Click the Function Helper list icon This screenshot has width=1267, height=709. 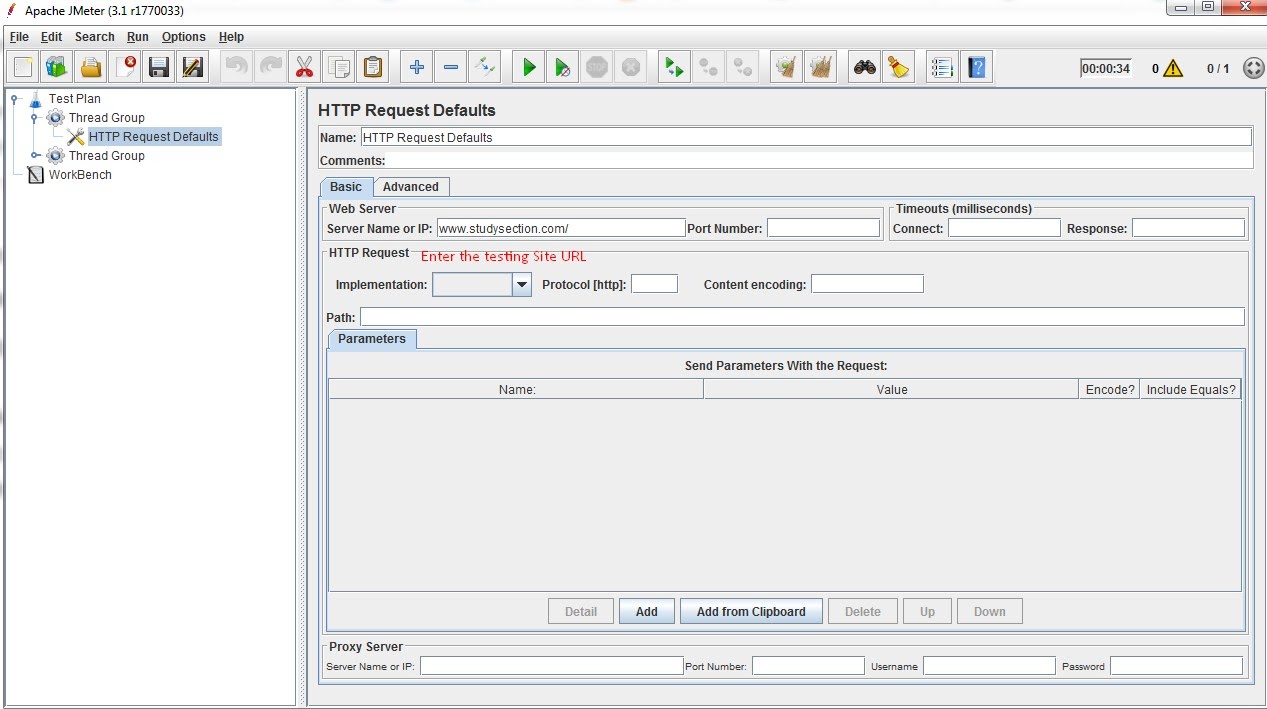pyautogui.click(x=941, y=68)
